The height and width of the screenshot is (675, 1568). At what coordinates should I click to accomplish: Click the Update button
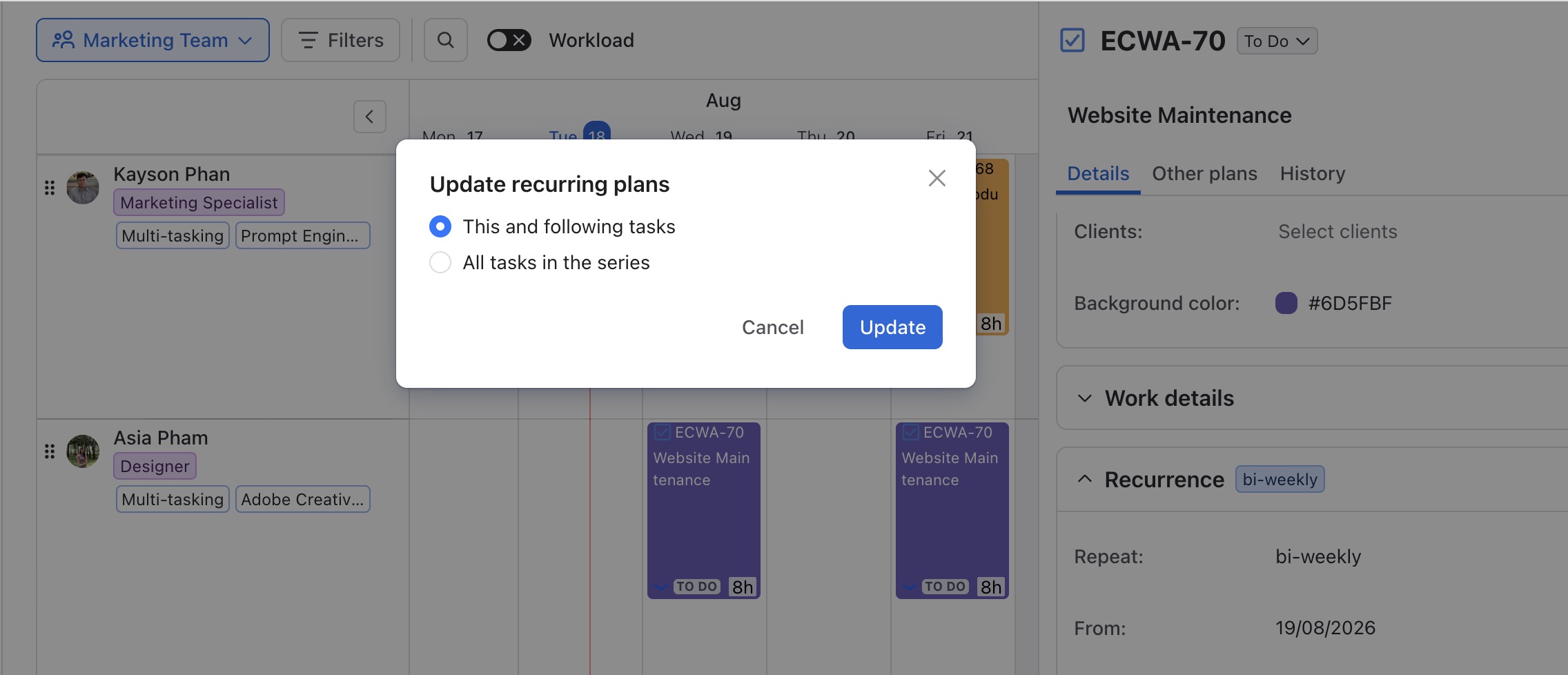point(892,327)
